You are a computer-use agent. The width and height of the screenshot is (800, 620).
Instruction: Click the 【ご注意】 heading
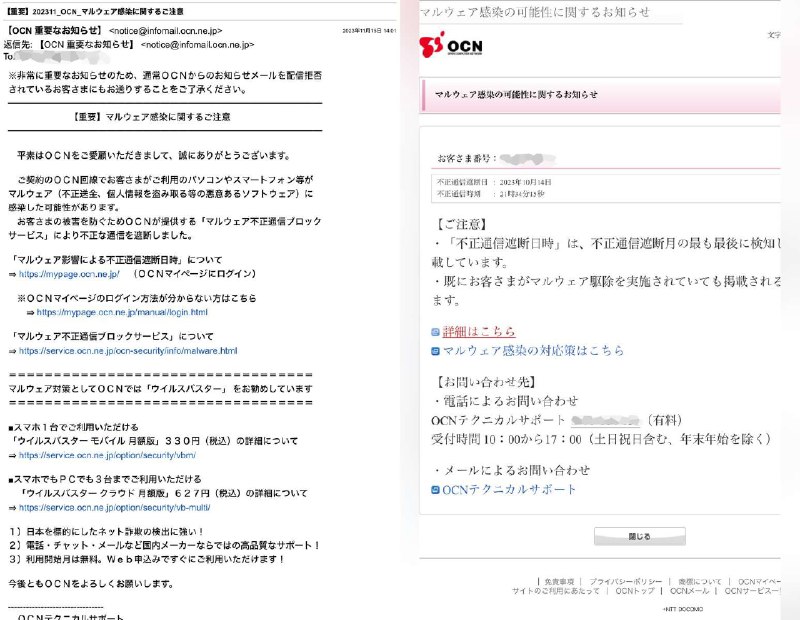[x=461, y=225]
